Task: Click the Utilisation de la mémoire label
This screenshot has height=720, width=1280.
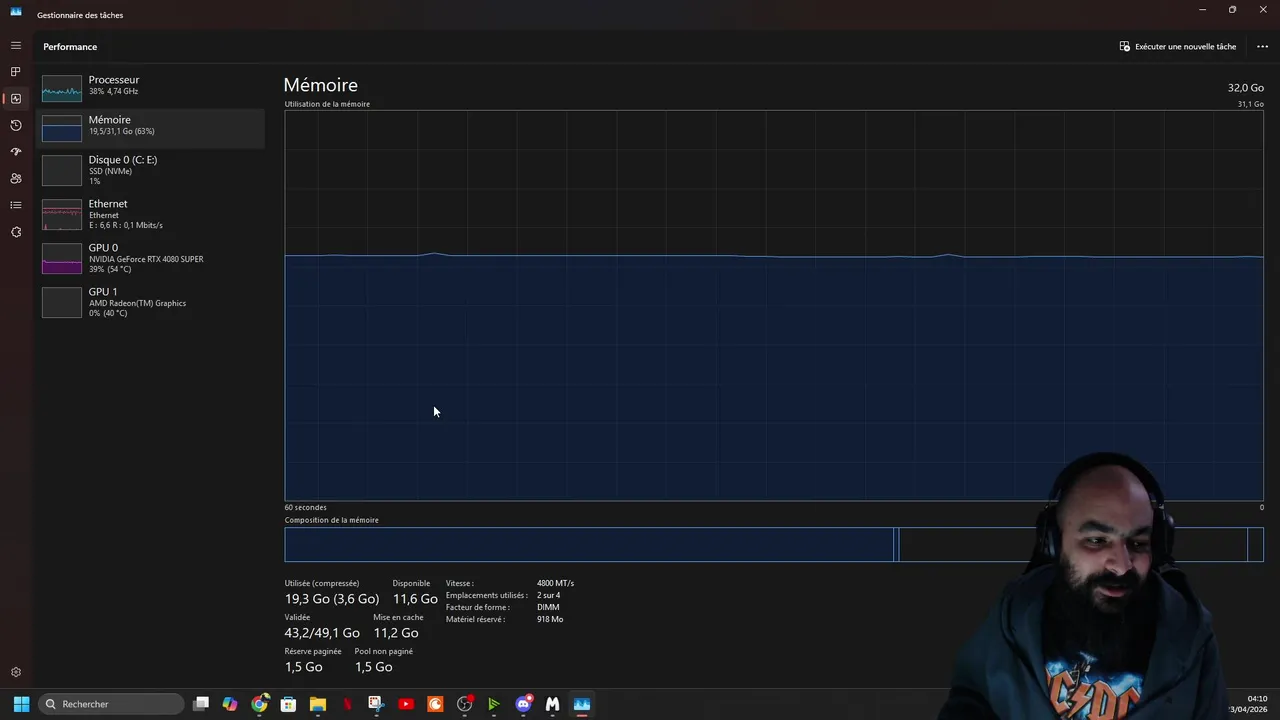Action: point(327,104)
